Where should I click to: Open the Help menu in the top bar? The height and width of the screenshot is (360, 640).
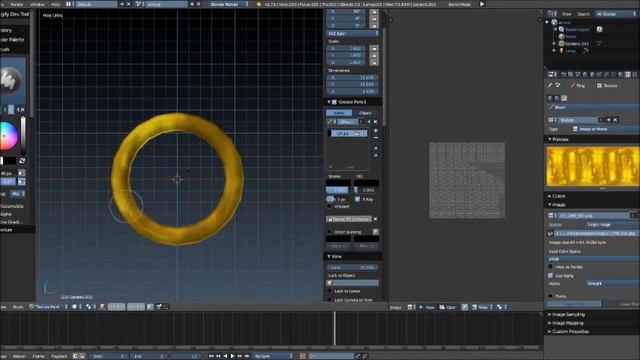[56, 4]
